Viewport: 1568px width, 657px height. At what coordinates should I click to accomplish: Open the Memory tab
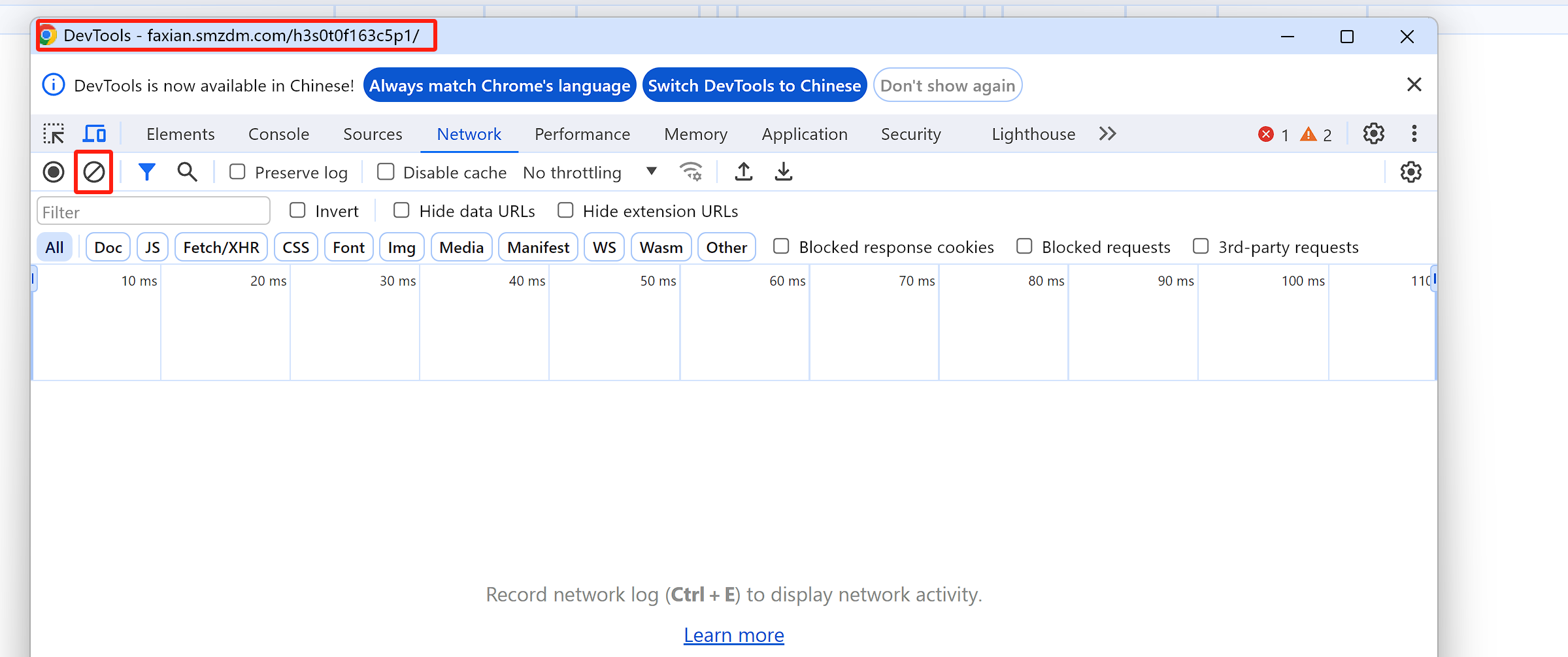coord(695,134)
